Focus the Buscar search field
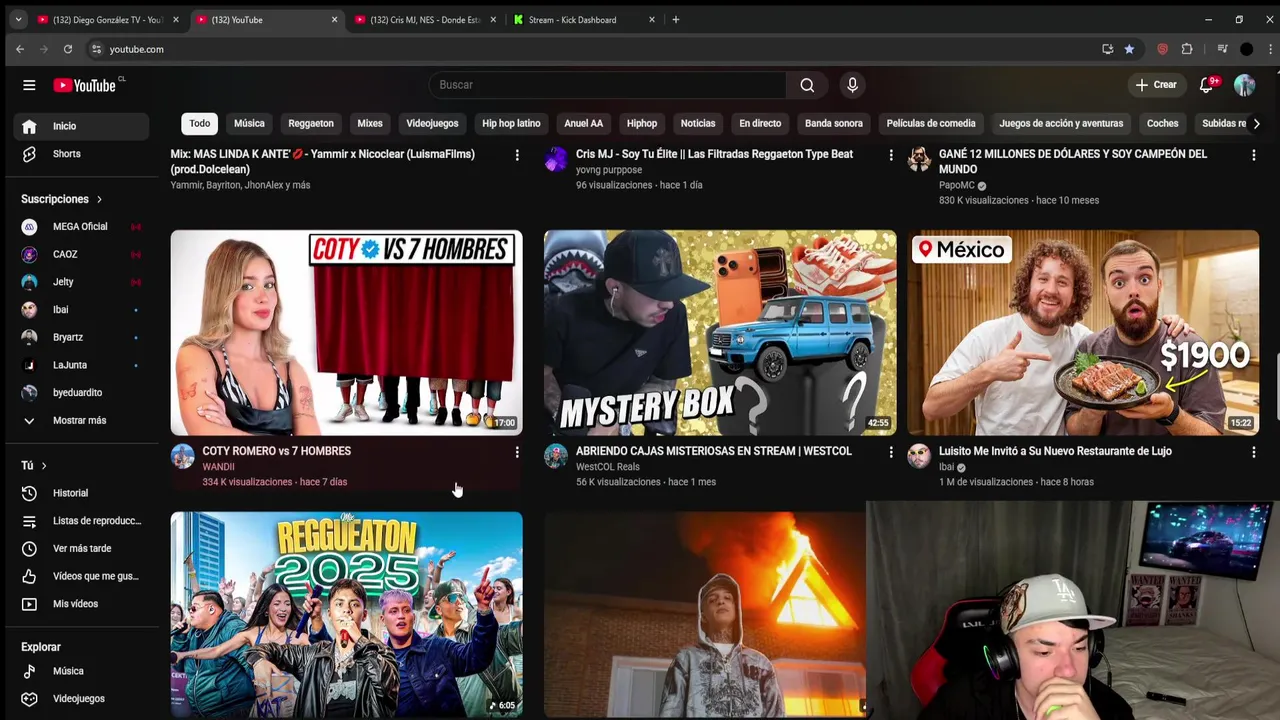The image size is (1280, 720). (607, 85)
